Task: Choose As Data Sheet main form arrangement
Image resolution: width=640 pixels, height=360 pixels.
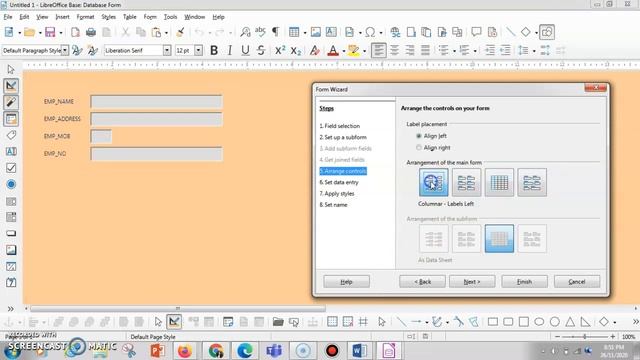Action: [x=499, y=182]
